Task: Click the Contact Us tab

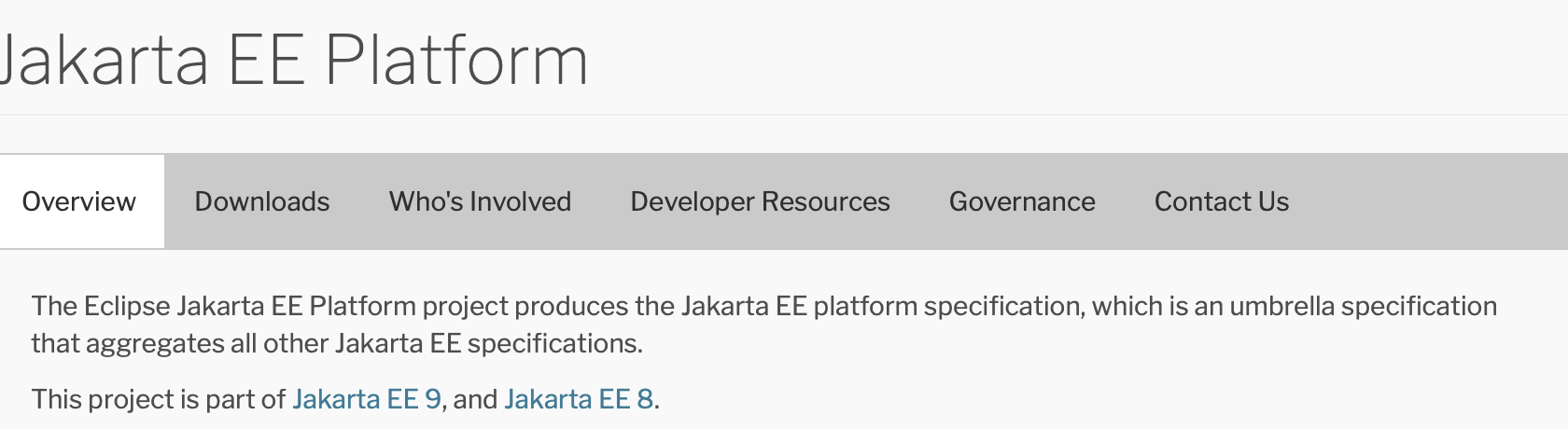Action: click(x=1221, y=201)
